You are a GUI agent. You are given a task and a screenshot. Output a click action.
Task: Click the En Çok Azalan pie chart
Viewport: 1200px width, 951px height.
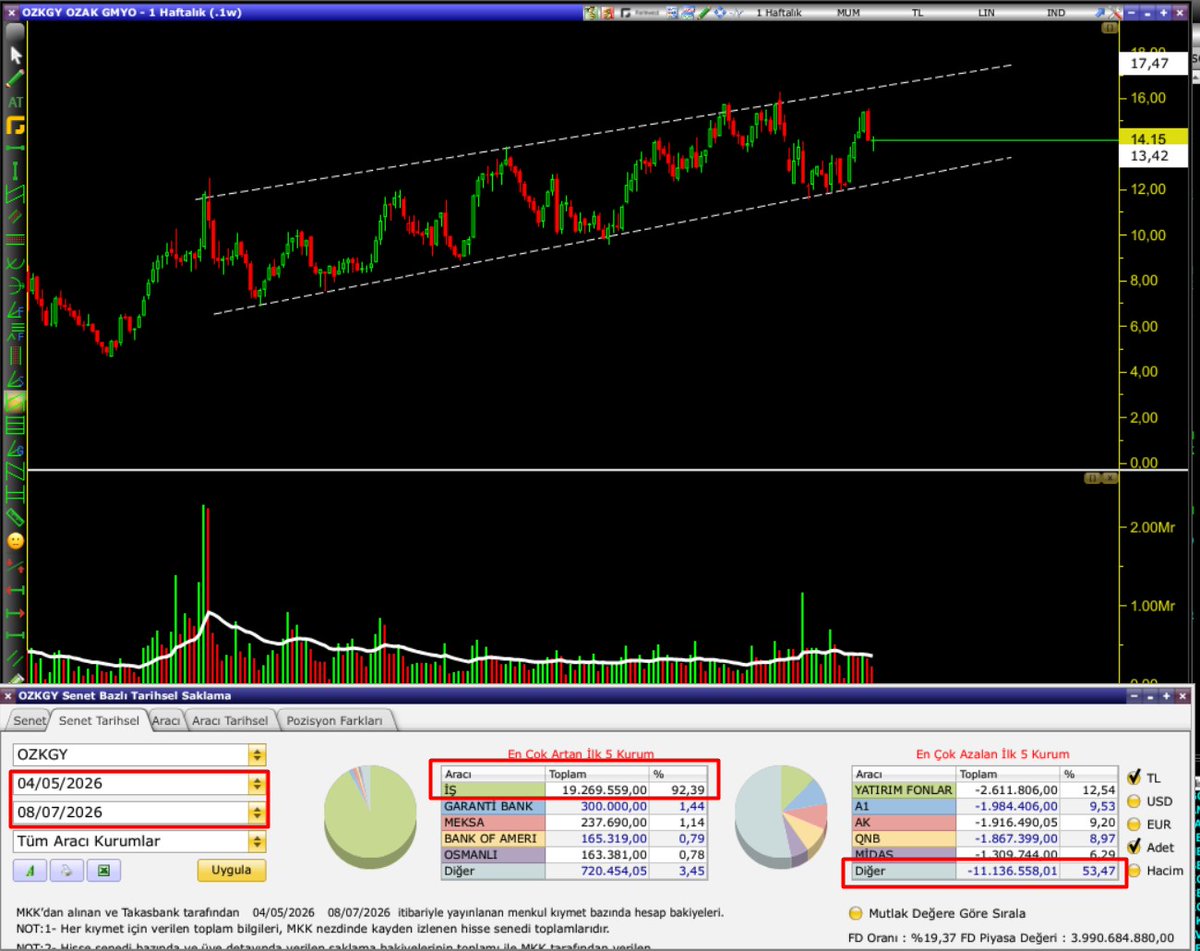click(x=781, y=816)
